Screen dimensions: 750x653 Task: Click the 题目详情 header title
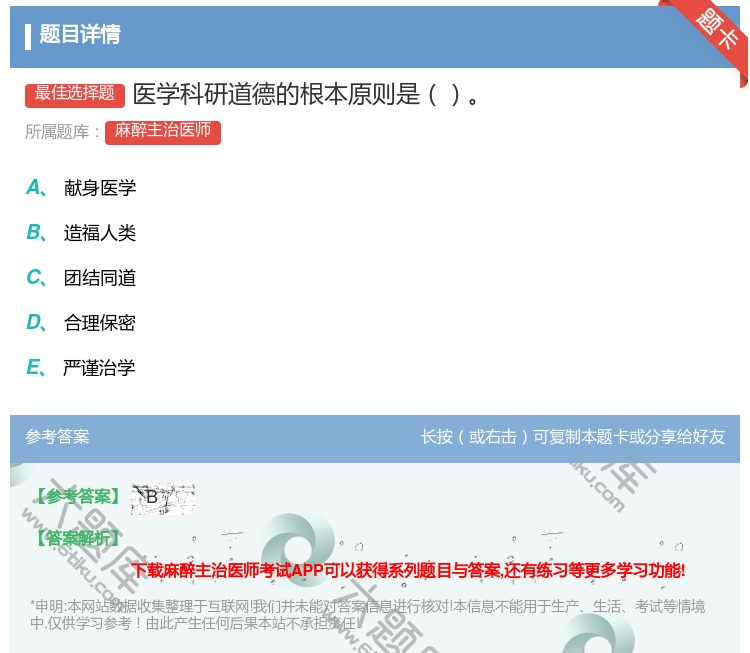(x=80, y=35)
